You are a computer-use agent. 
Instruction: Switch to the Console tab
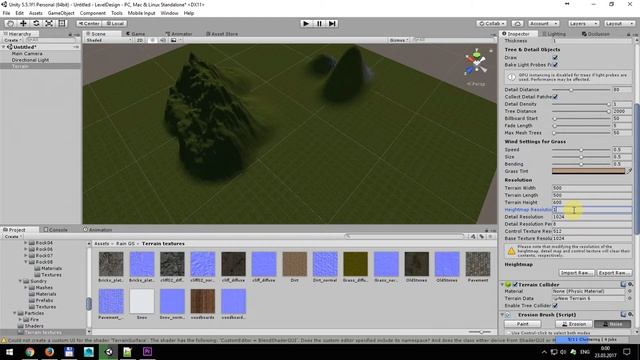(56, 230)
